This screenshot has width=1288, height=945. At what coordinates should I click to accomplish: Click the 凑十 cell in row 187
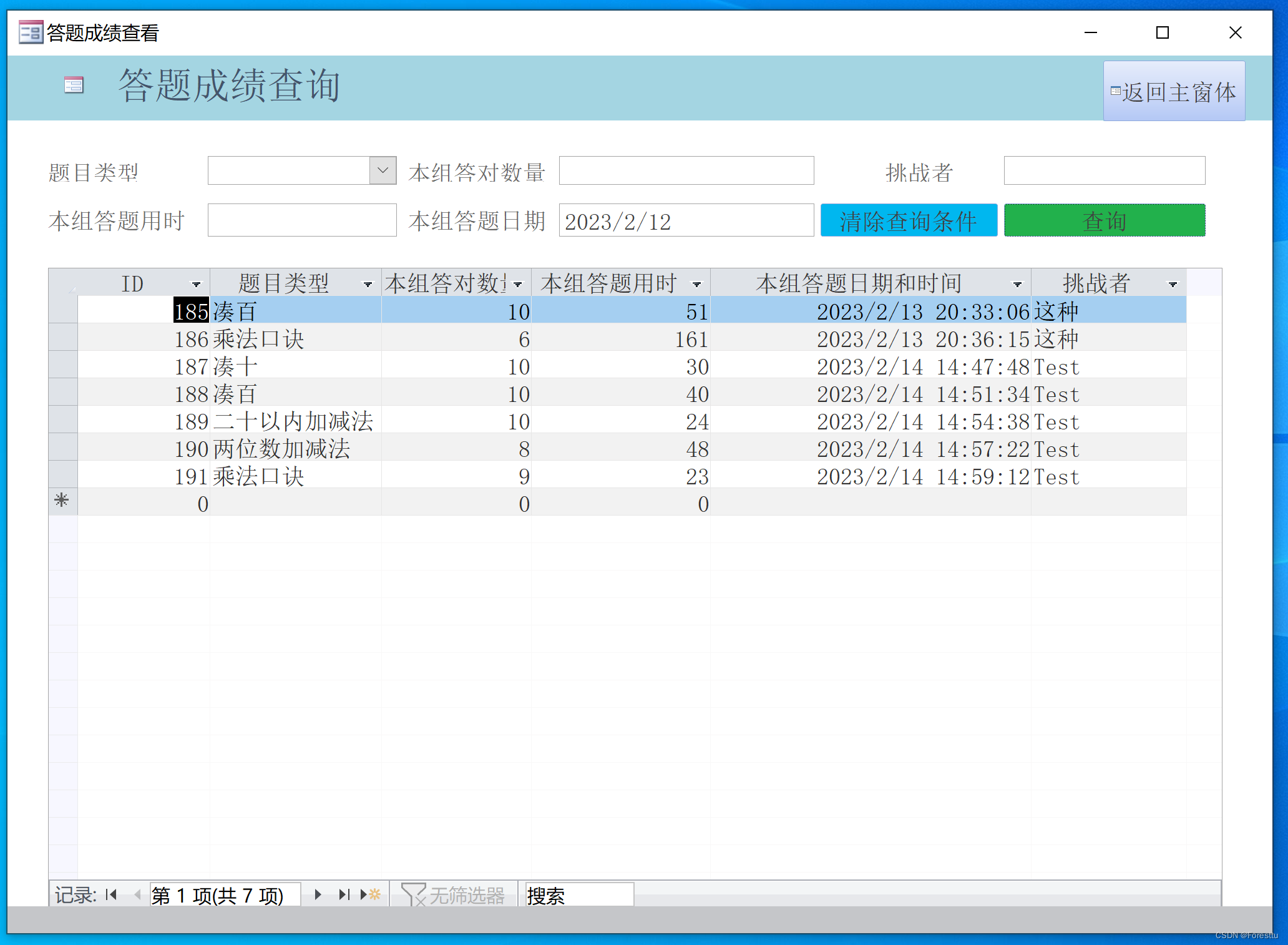[x=296, y=365]
